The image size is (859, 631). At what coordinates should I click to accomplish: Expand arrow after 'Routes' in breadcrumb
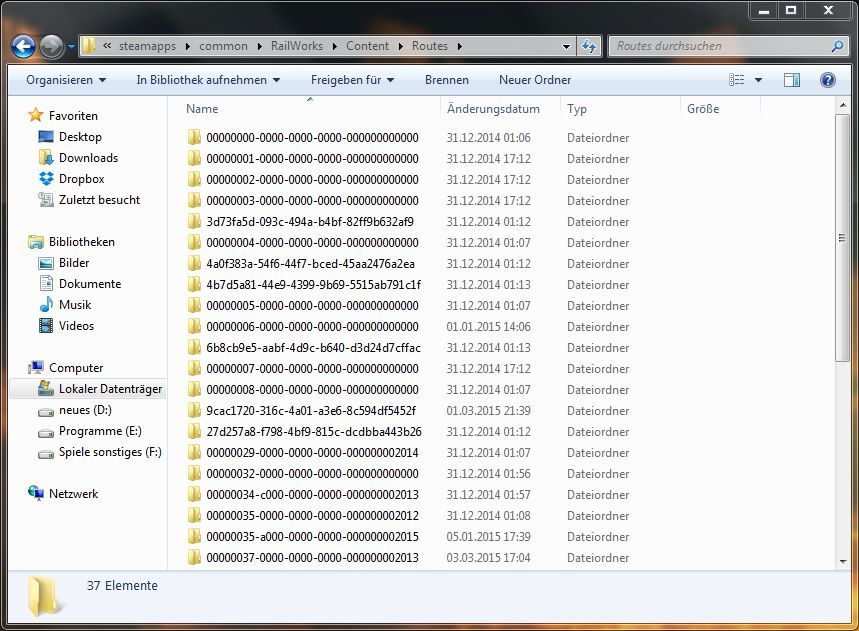(x=459, y=47)
